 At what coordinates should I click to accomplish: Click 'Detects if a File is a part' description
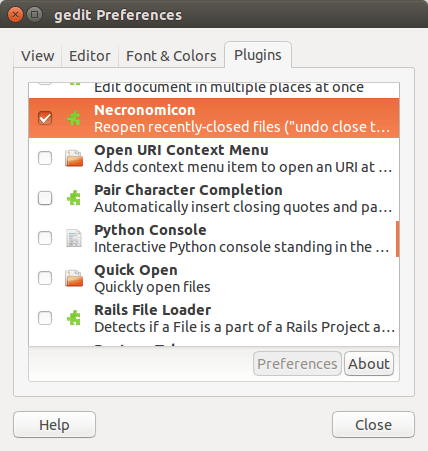[x=245, y=327]
